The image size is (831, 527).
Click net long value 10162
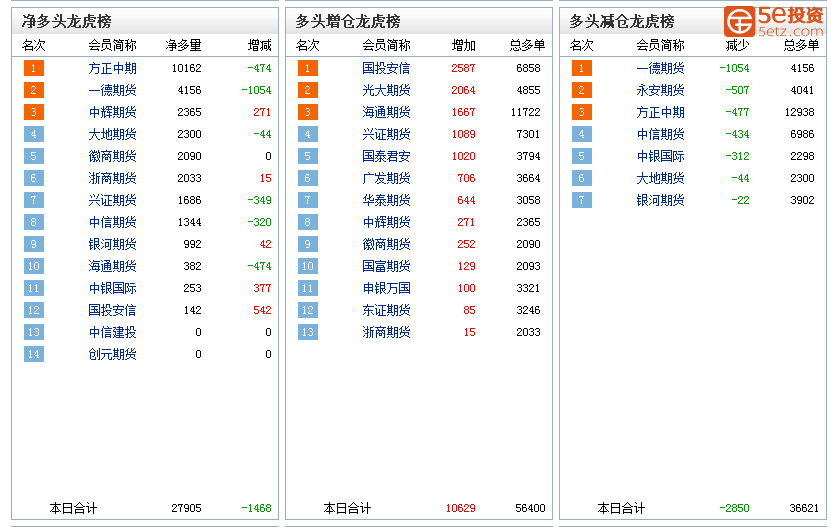187,68
